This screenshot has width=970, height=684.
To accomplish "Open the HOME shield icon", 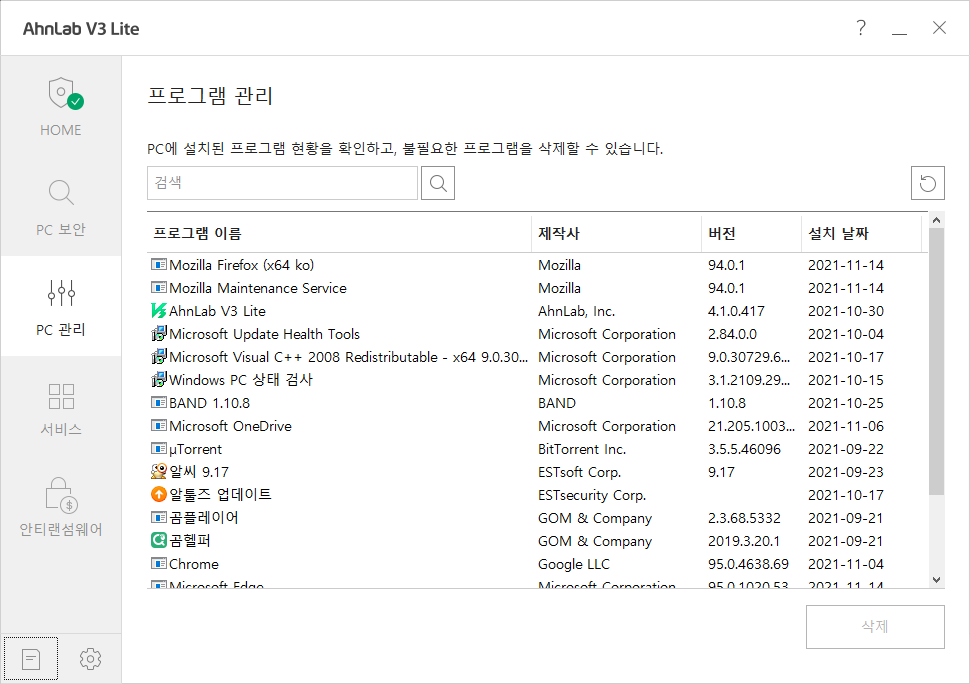I will point(66,94).
